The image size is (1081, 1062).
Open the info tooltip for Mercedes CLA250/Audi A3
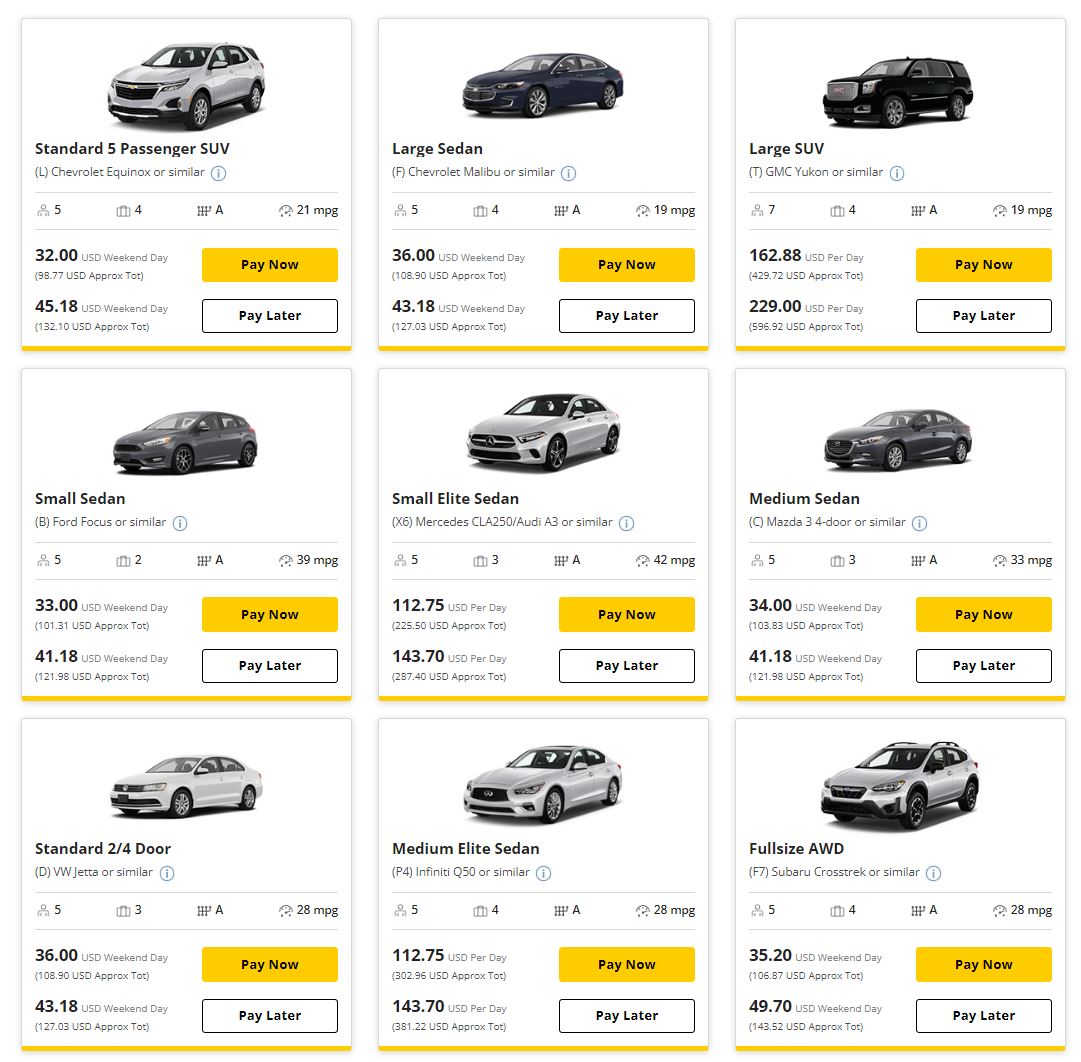pyautogui.click(x=627, y=522)
